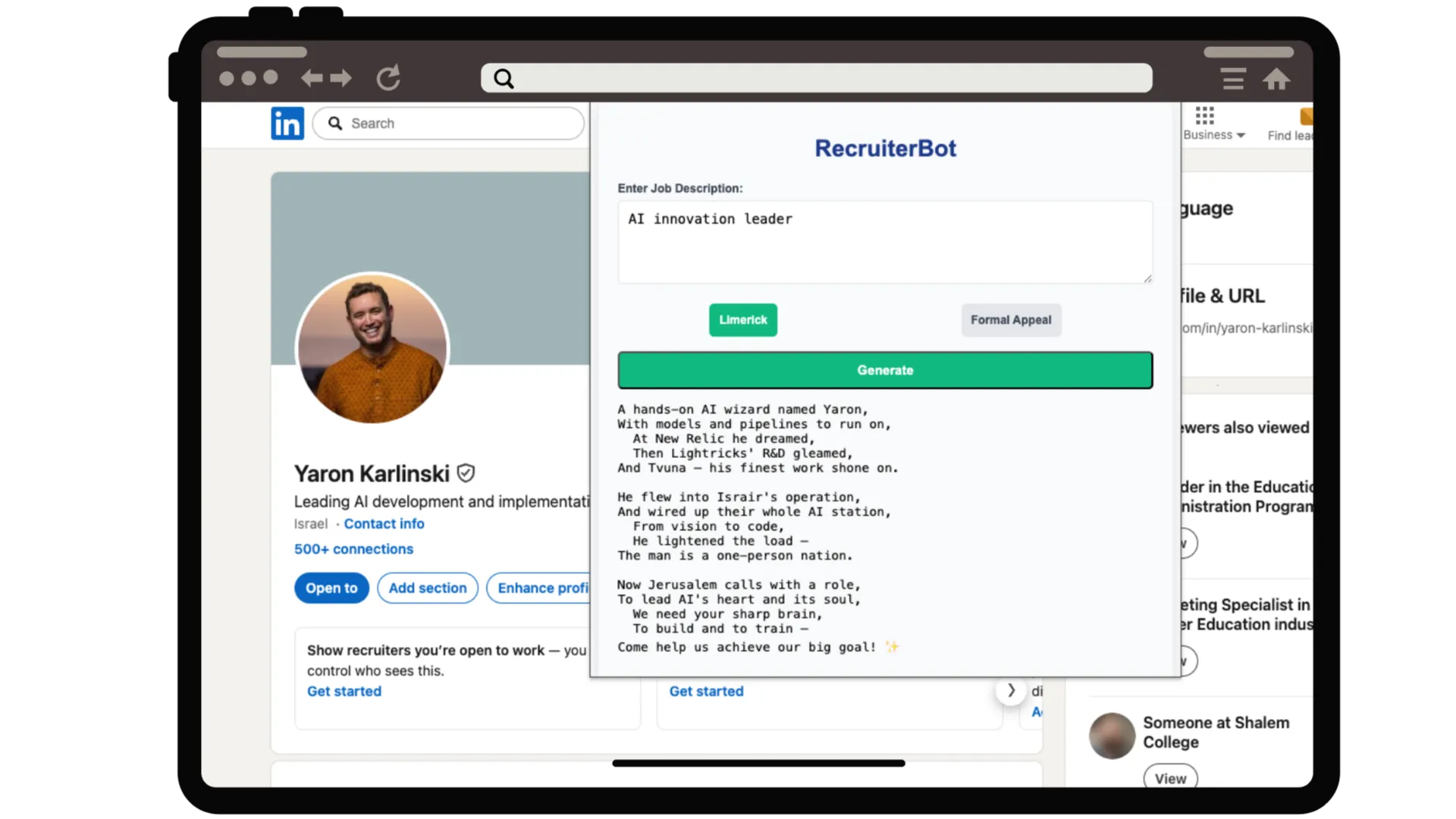Click the horizontal scrollbar at page bottom
This screenshot has width=1456, height=819.
tap(758, 764)
